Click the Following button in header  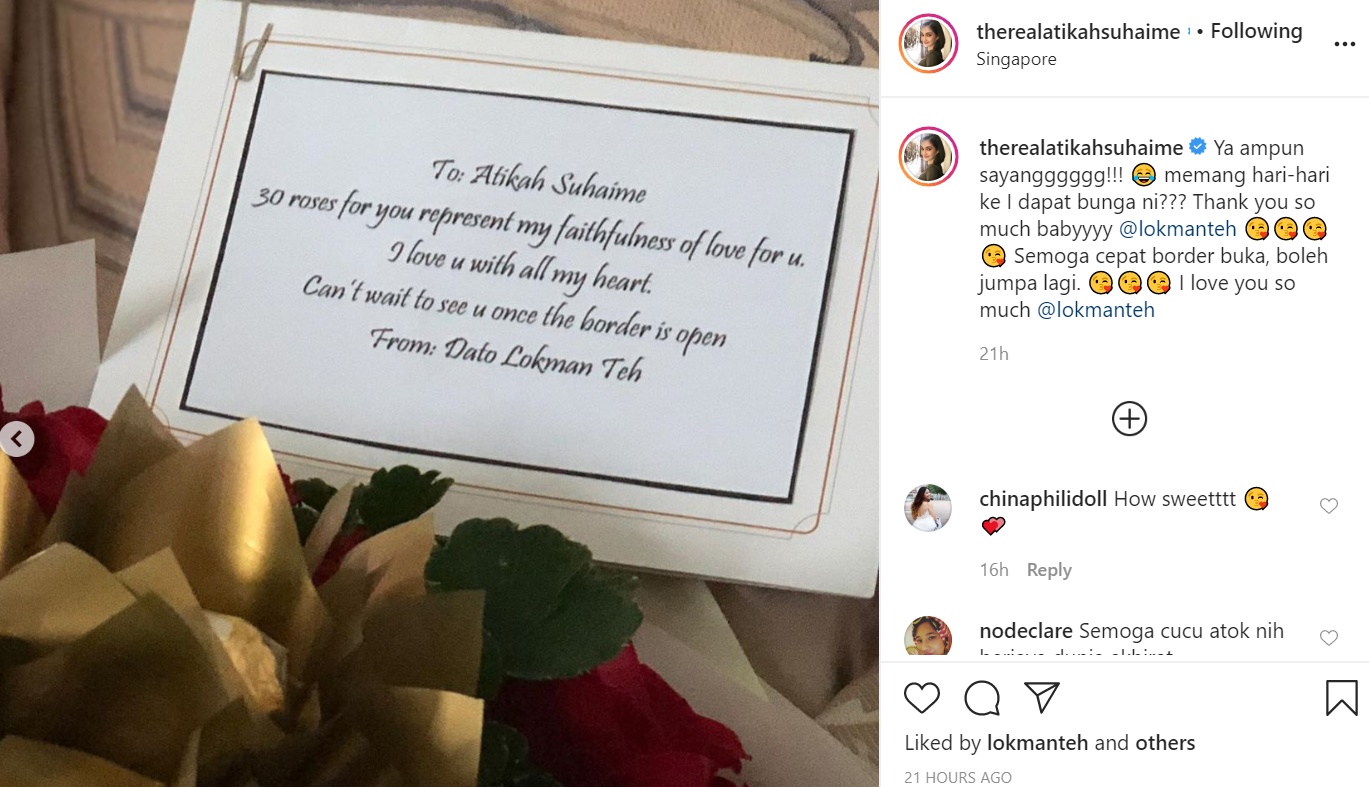(x=1256, y=31)
